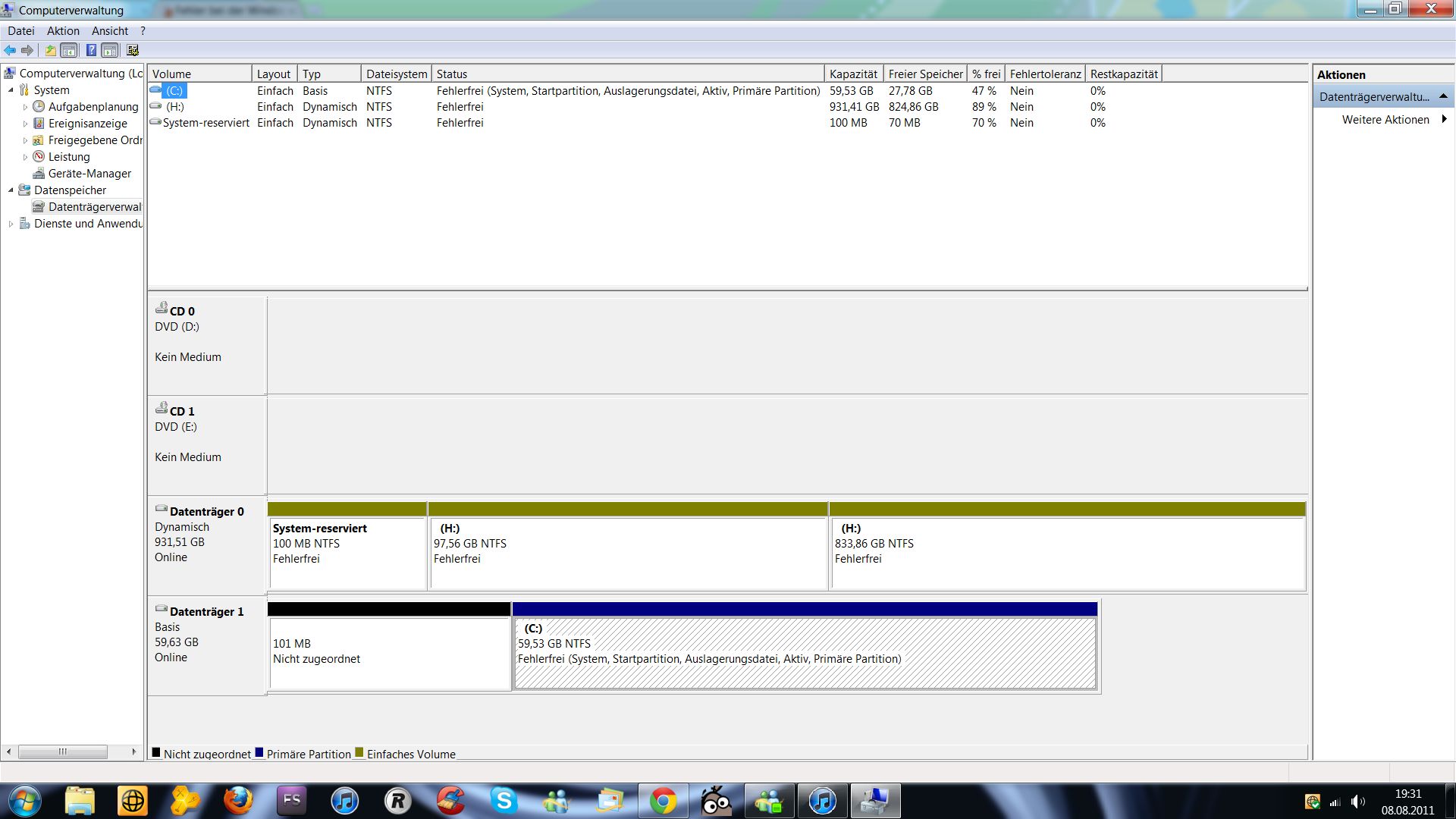Image resolution: width=1456 pixels, height=819 pixels.
Task: Click the blue bar above C: partition
Action: [804, 609]
